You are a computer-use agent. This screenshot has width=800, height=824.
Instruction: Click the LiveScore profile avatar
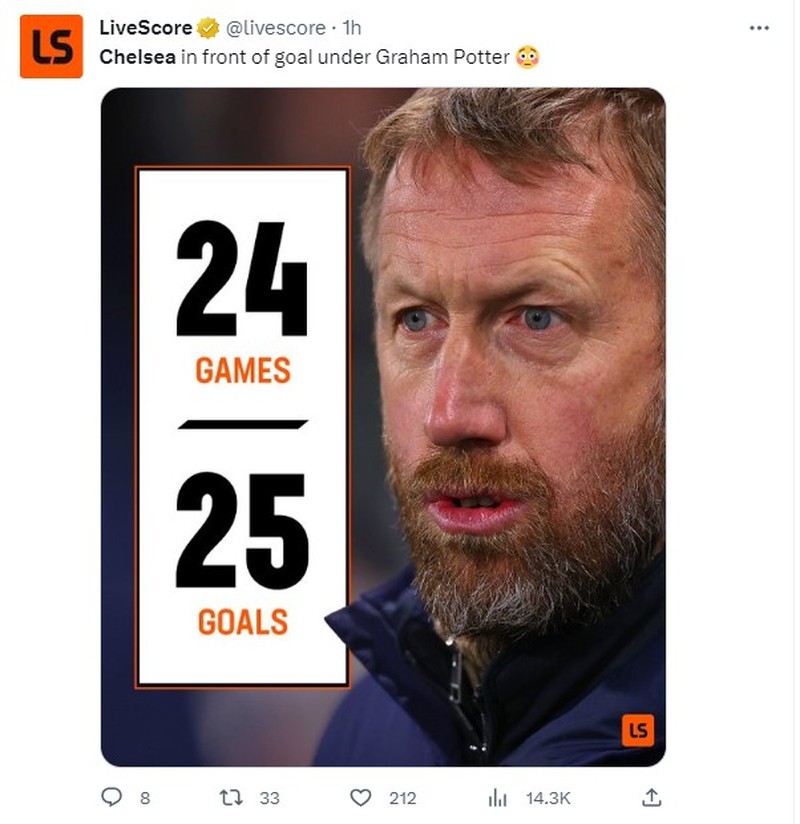[x=51, y=46]
